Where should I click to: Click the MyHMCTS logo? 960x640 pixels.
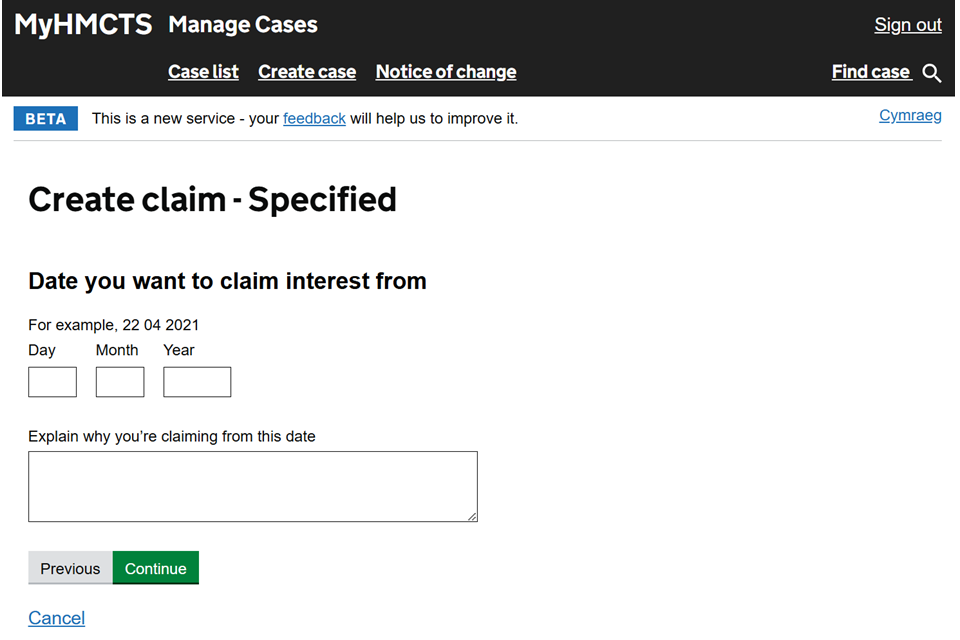click(83, 25)
